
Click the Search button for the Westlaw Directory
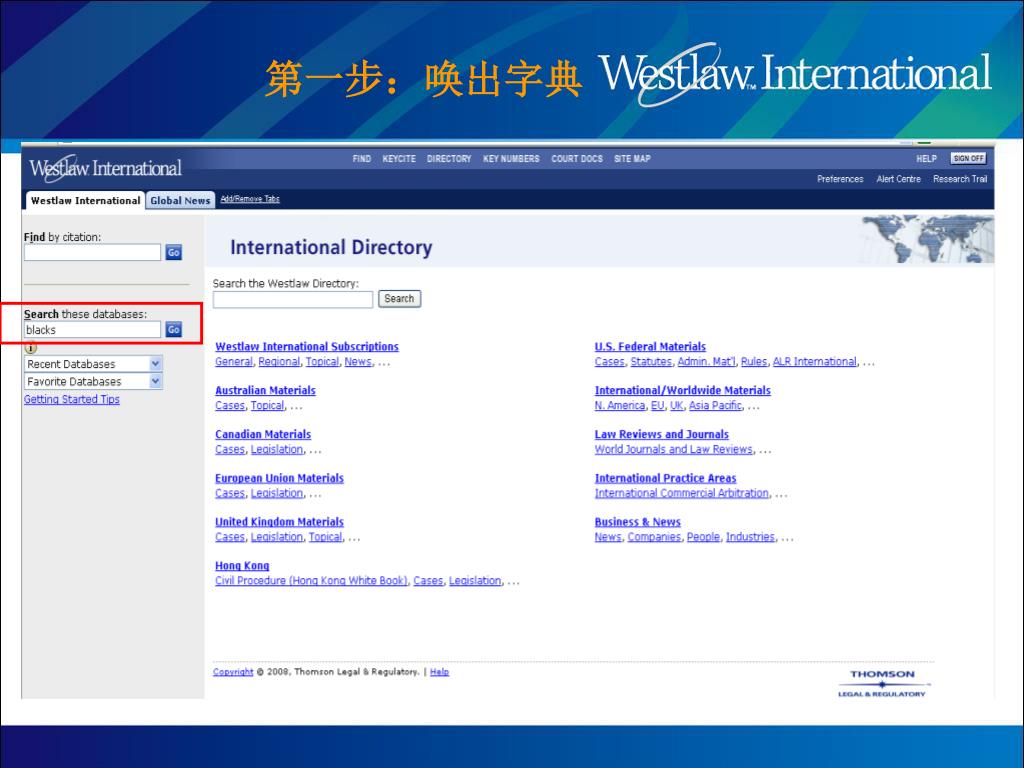(x=399, y=298)
